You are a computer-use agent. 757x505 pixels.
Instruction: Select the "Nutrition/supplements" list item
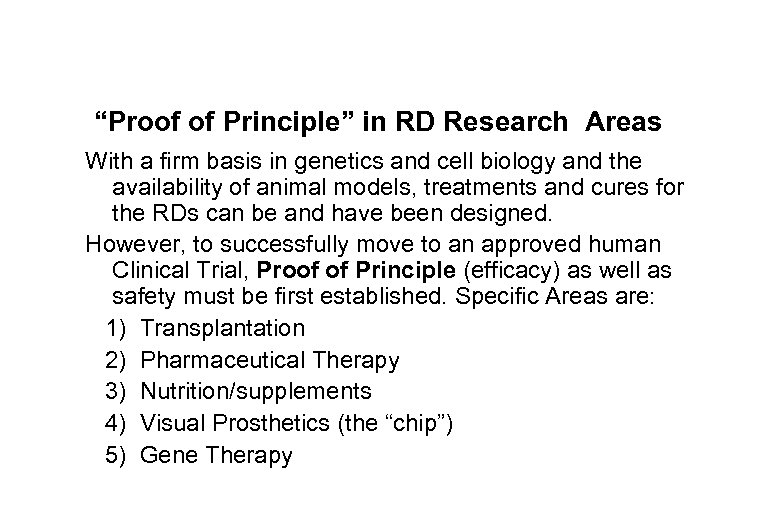(256, 392)
